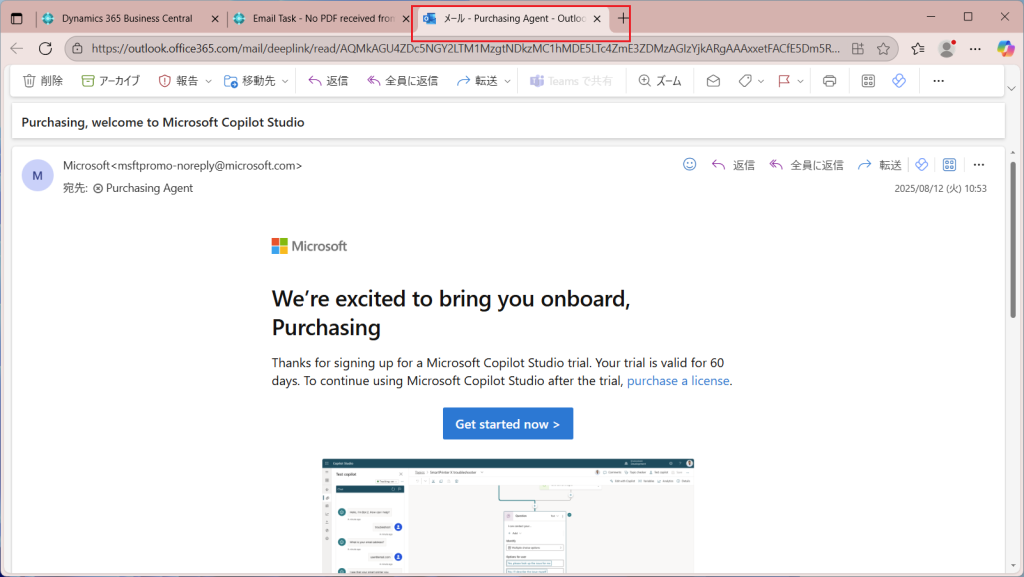
Task: Click the subject line "Purchasing, welcome to Microsoft Copilot Studio"
Action: 163,122
